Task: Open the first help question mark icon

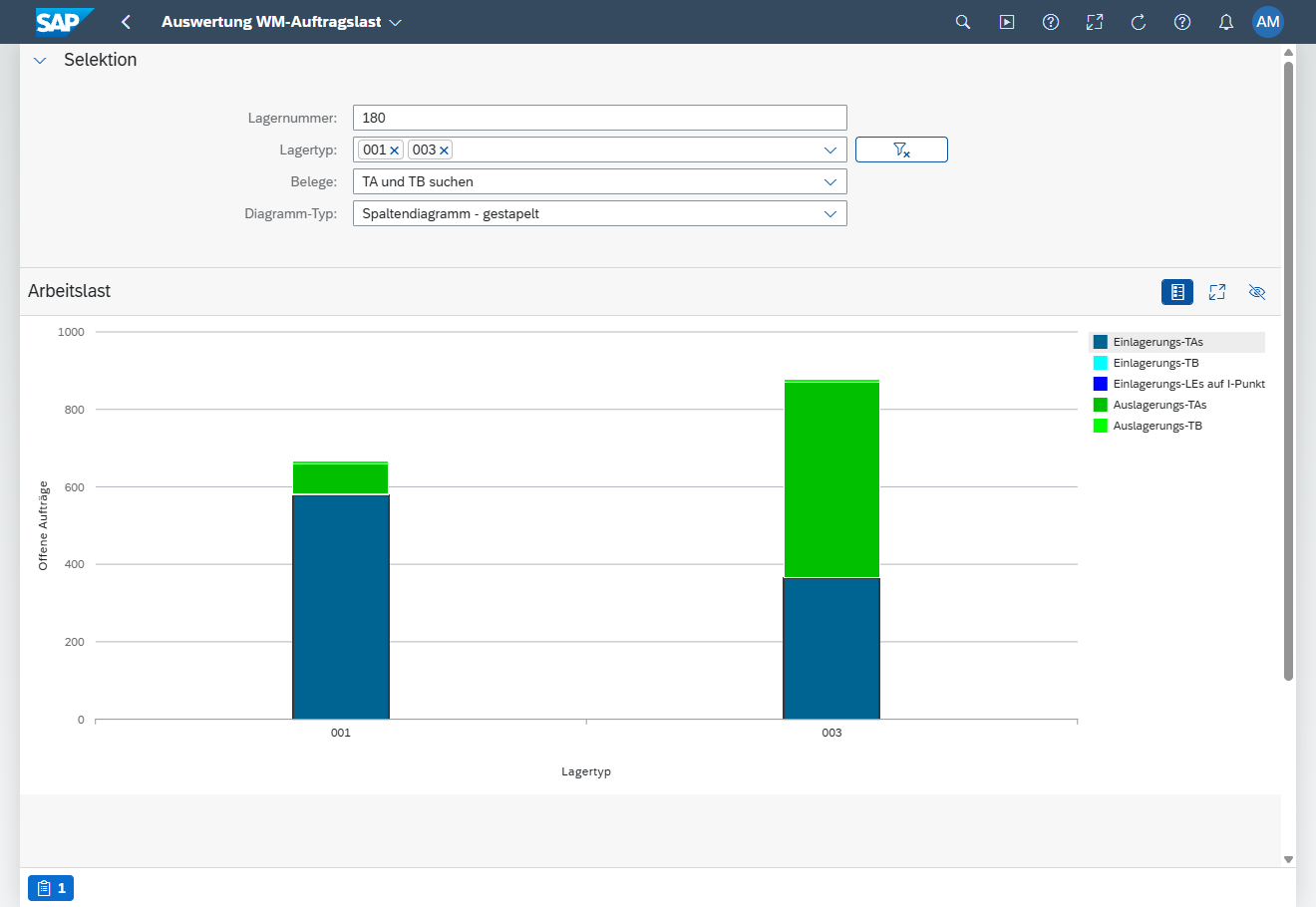Action: (1051, 22)
